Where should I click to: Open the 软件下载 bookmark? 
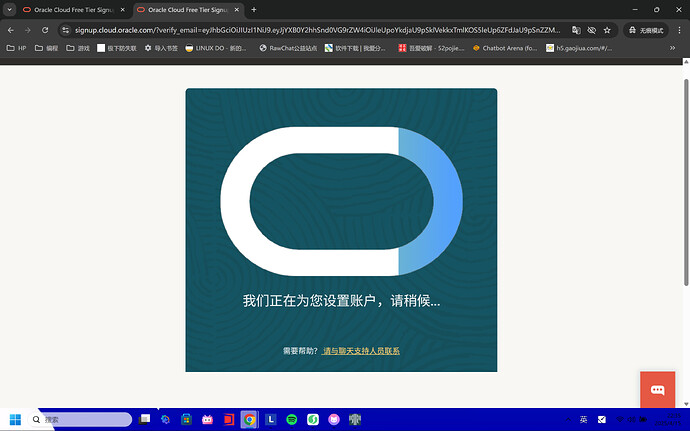click(355, 48)
